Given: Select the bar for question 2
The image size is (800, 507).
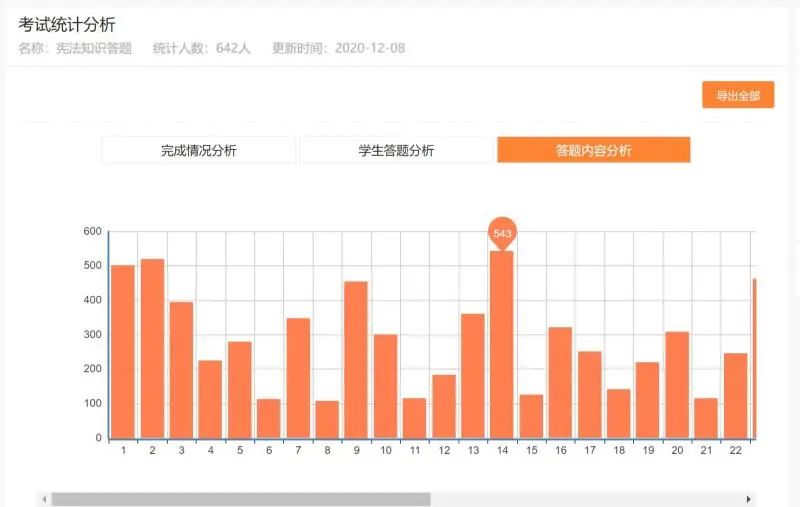Looking at the screenshot, I should click(152, 348).
